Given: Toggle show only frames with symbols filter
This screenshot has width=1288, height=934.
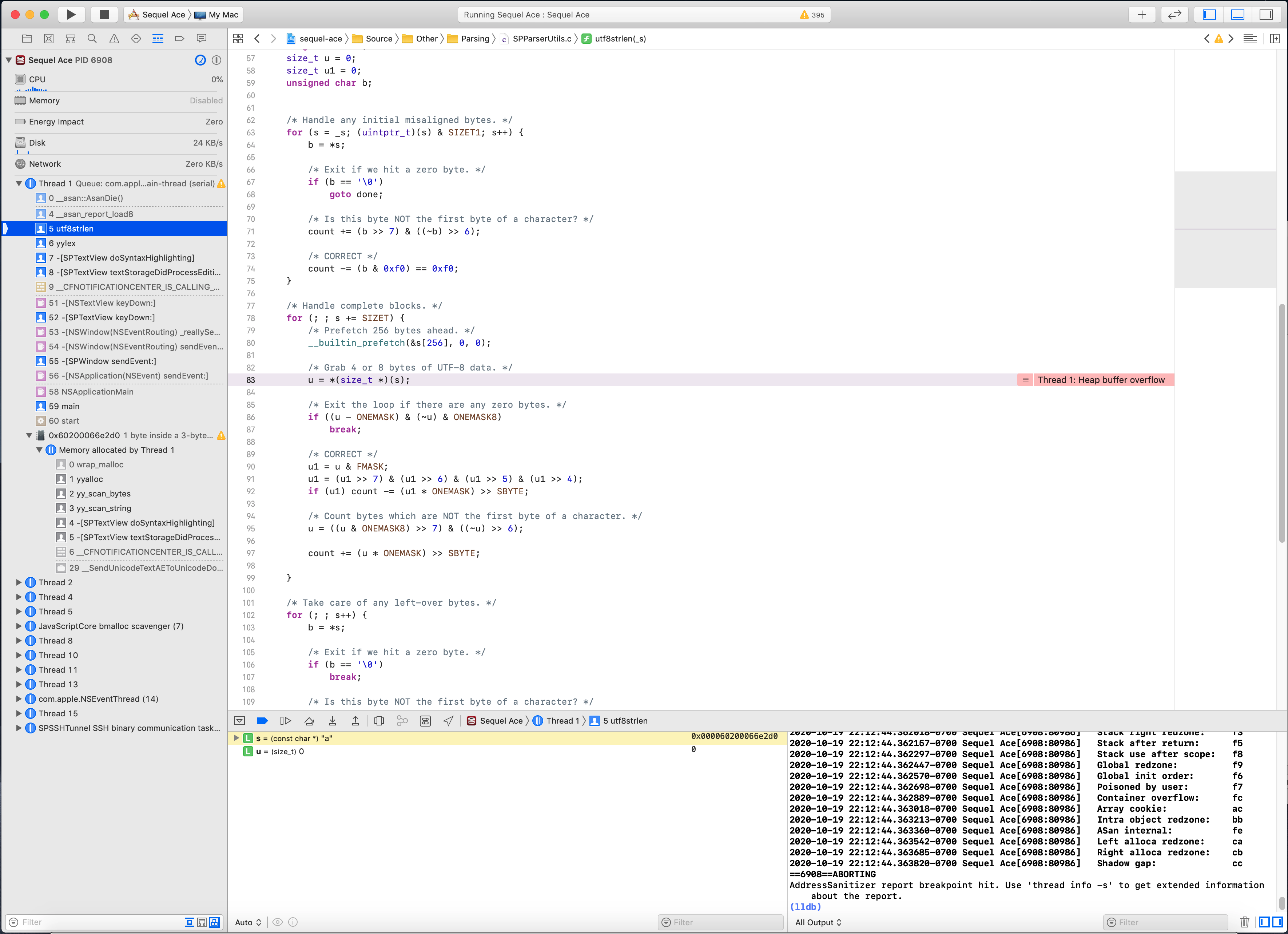Looking at the screenshot, I should (x=214, y=922).
